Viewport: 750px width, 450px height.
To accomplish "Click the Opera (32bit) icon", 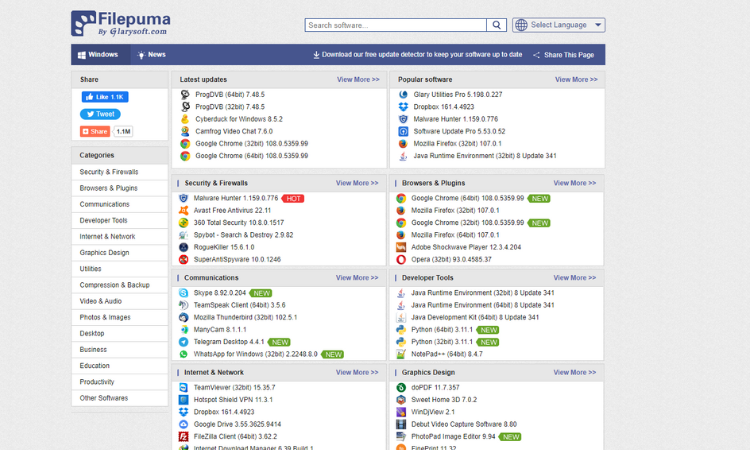I will pos(401,260).
